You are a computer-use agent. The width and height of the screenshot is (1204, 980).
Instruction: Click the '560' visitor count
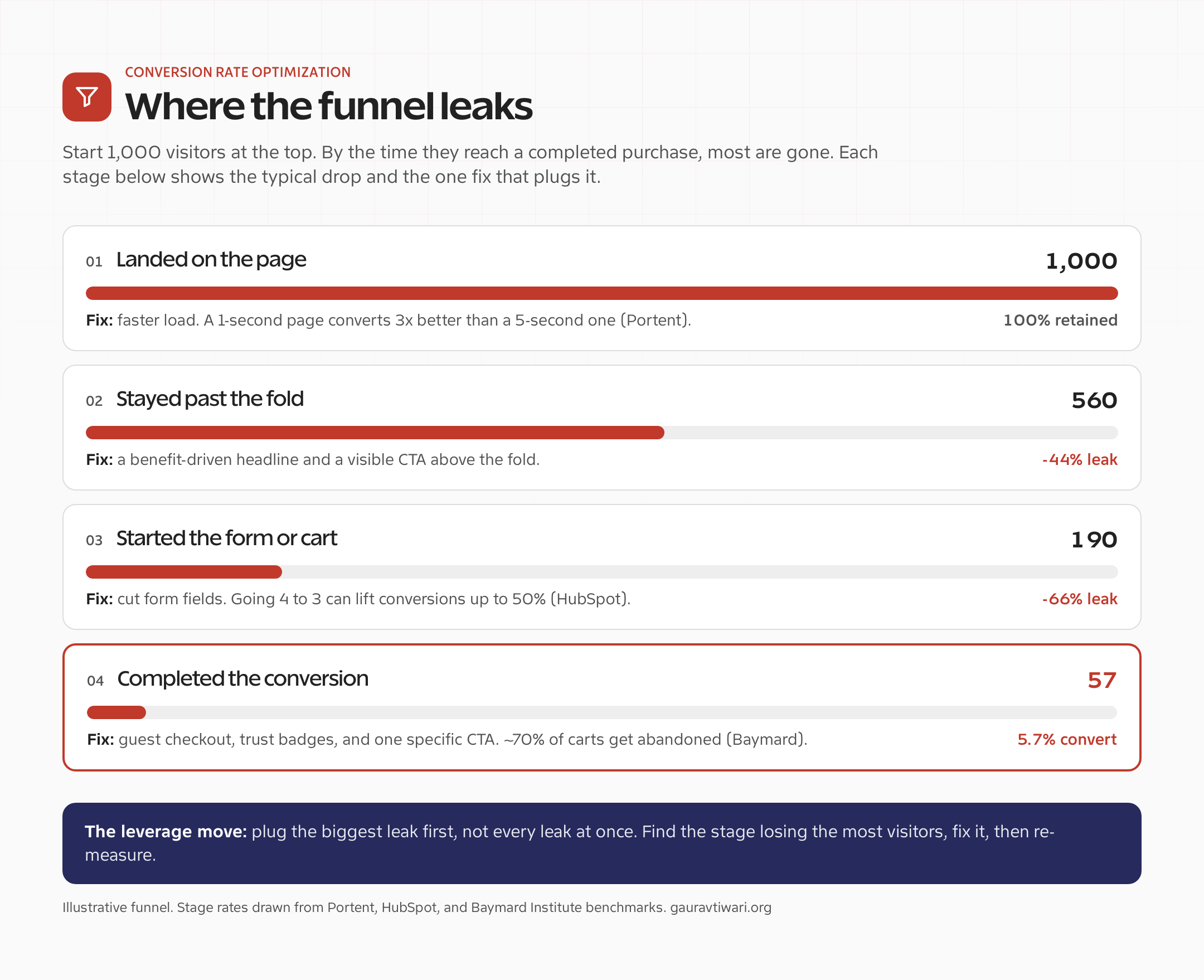click(x=1094, y=401)
